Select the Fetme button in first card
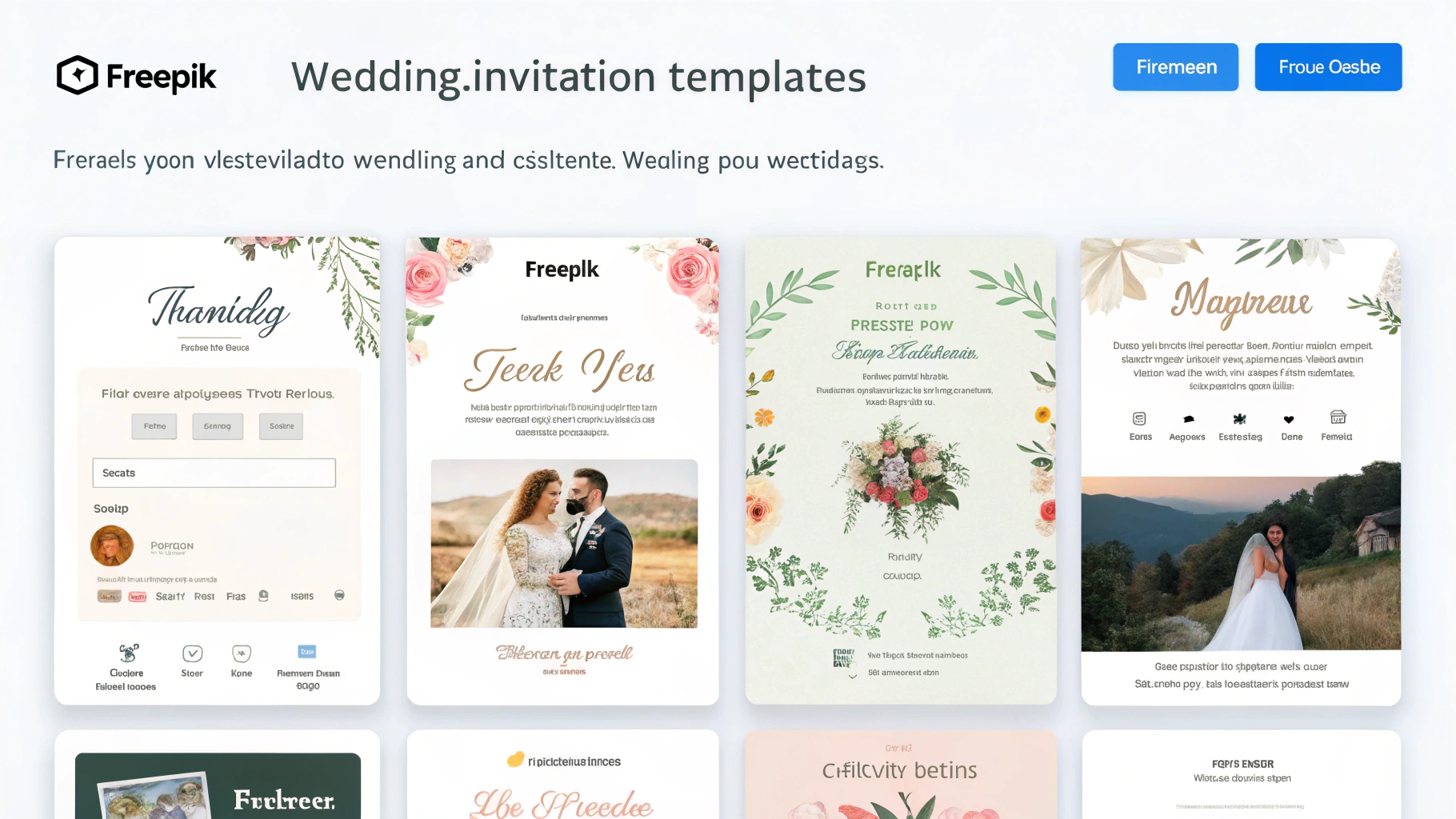This screenshot has height=819, width=1456. pyautogui.click(x=154, y=426)
